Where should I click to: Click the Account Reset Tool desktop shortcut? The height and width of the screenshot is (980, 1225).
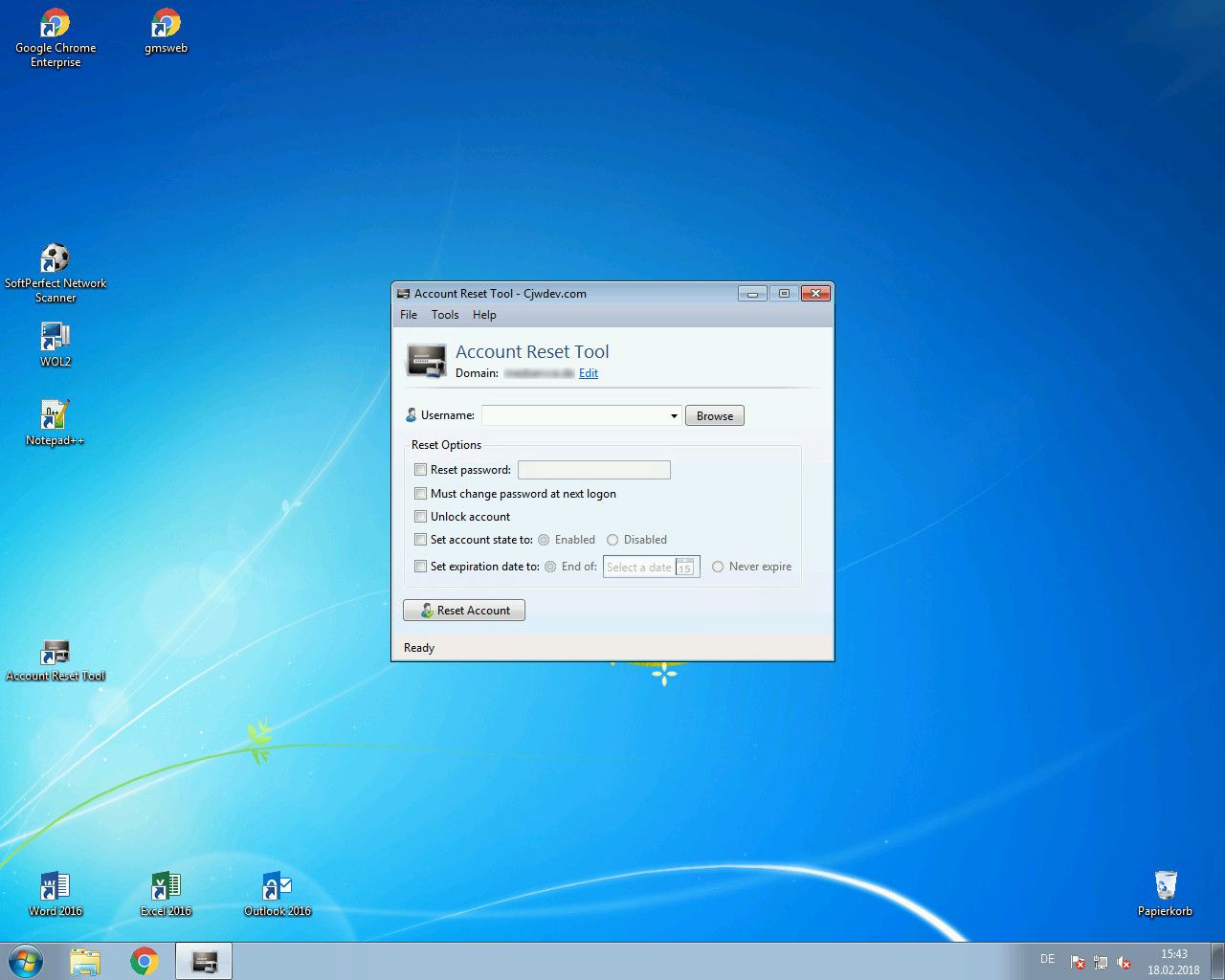pos(55,654)
